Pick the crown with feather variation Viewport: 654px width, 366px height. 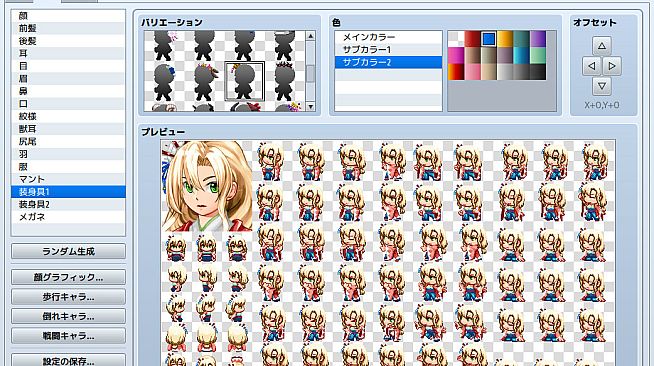[204, 81]
